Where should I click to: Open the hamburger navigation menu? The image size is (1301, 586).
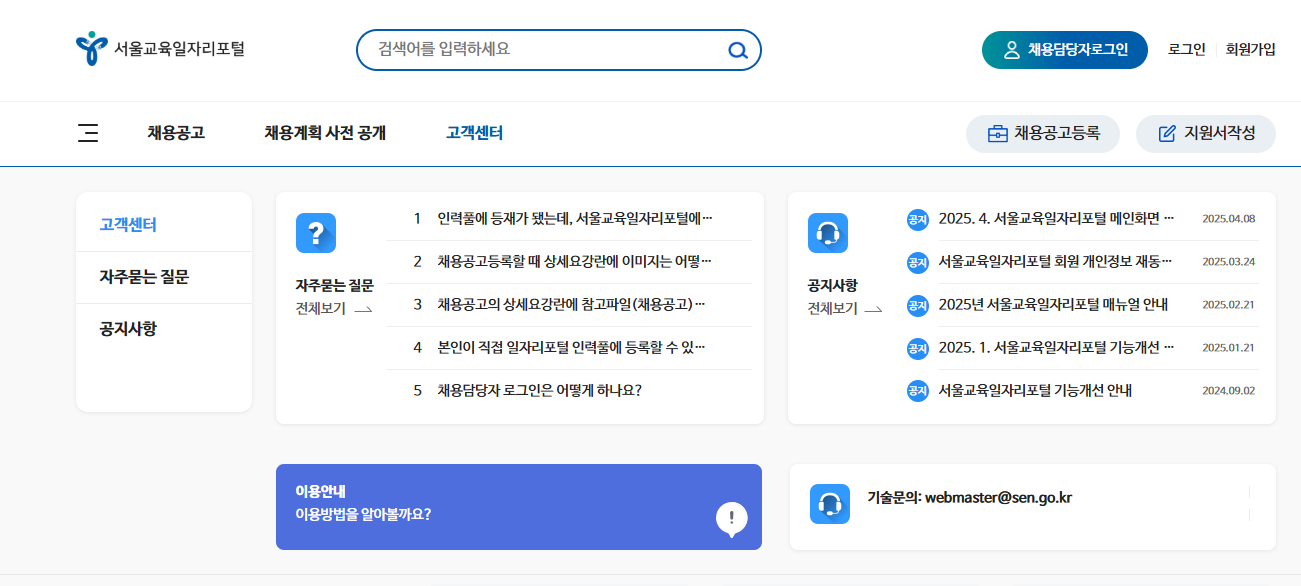[88, 133]
